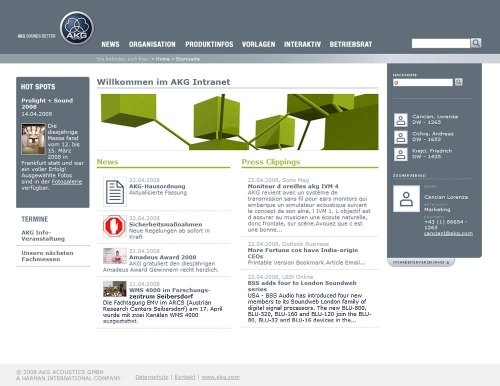Click the person icon beside Cancian, Lorenza DW - 1265
This screenshot has width=500, height=386.
tap(401, 120)
